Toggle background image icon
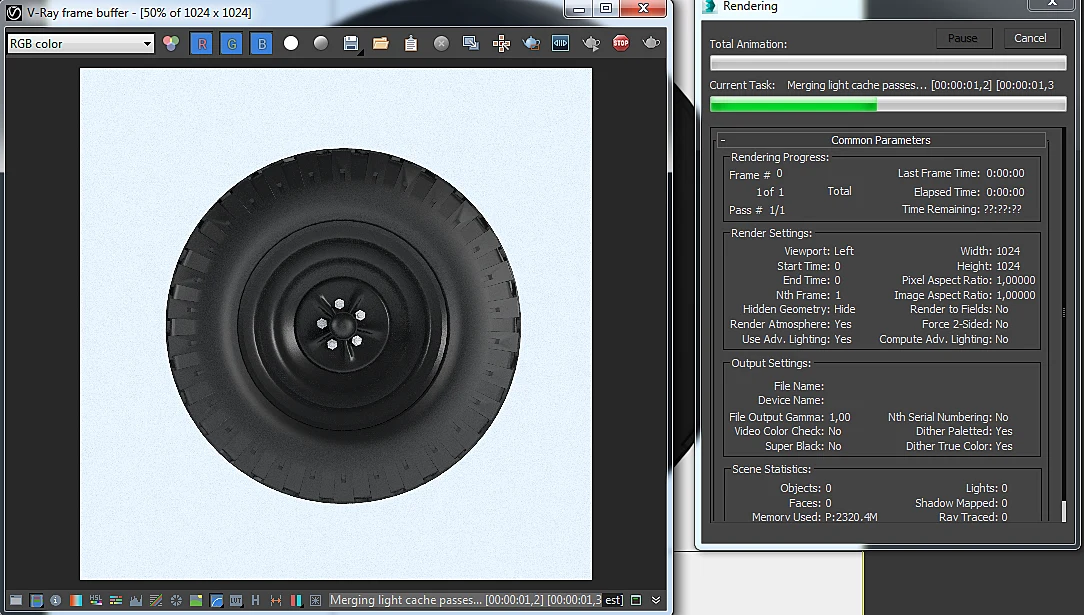Screen dimensions: 1084x615 (196, 600)
